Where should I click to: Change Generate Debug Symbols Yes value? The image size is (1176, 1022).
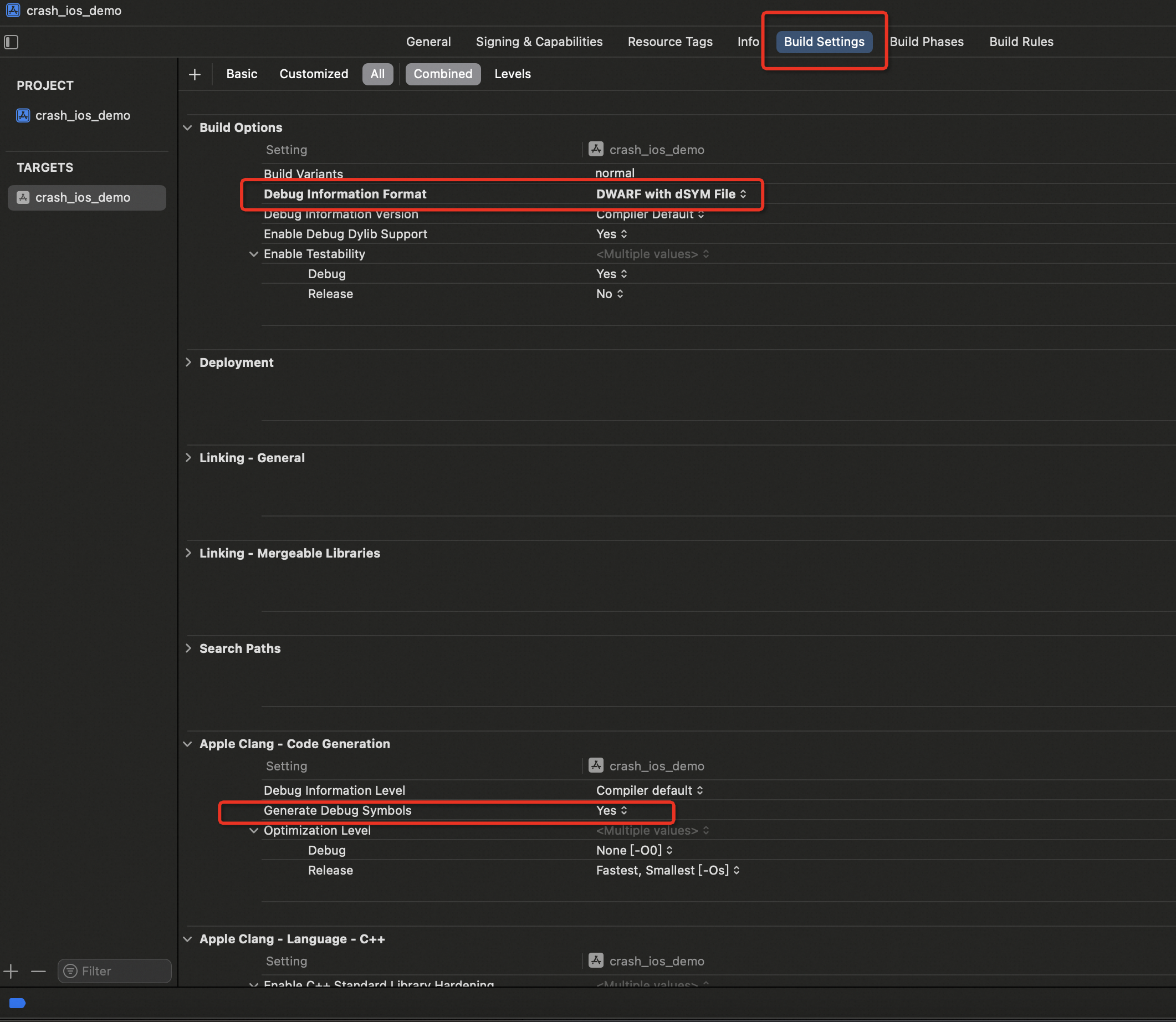coord(611,810)
